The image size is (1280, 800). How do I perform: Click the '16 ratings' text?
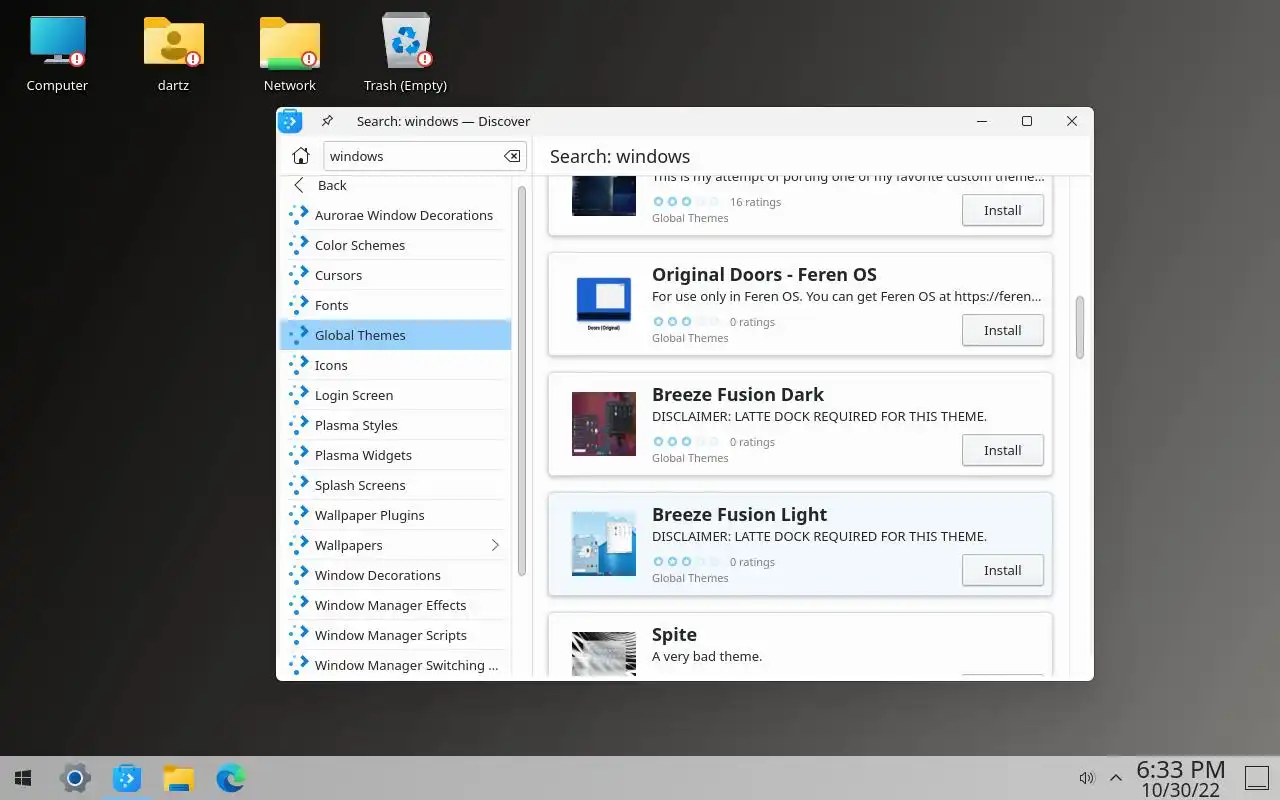coord(755,202)
